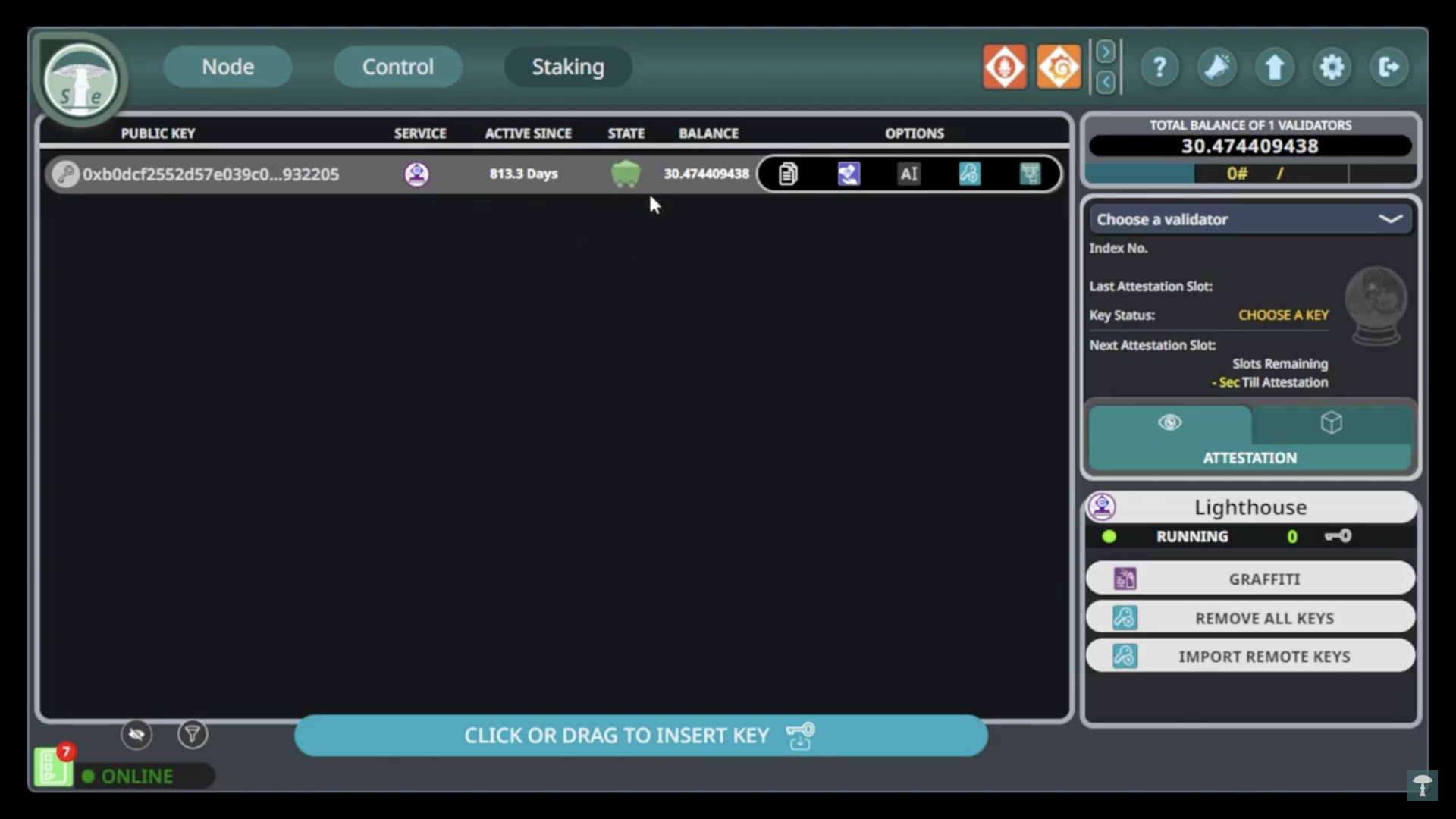
Task: Open the settings gear icon
Action: point(1332,67)
